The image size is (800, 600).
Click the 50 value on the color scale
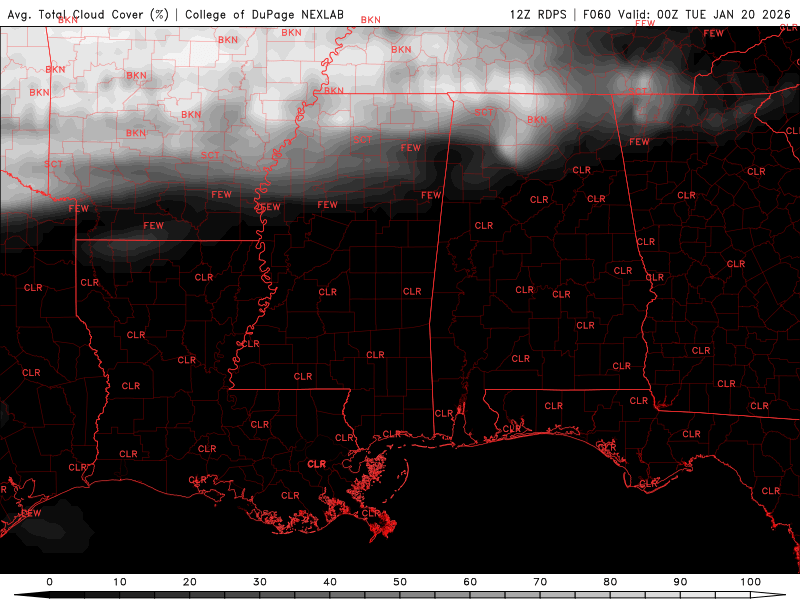pos(400,582)
